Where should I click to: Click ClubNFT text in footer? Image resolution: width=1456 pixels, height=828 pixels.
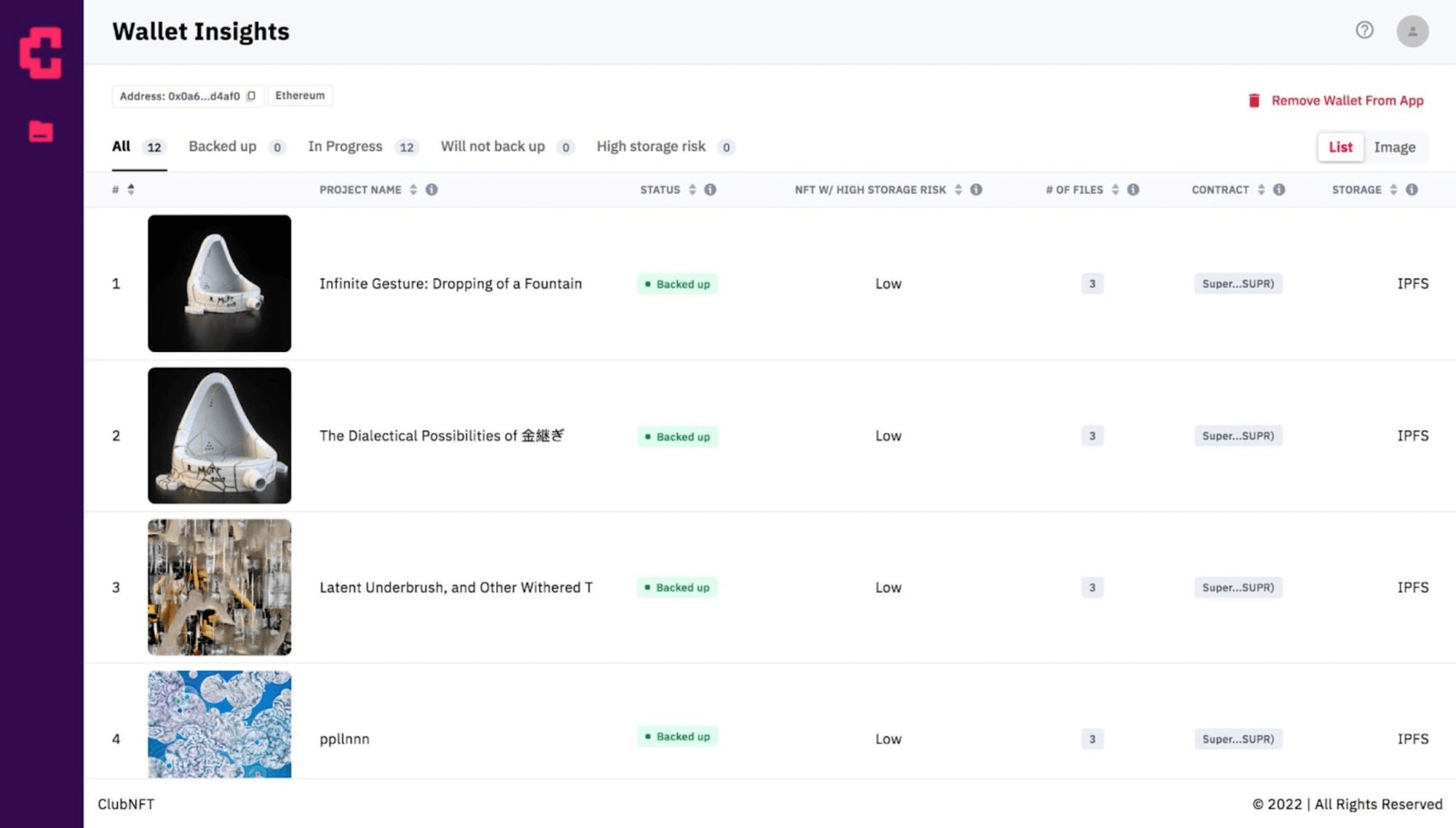point(126,804)
